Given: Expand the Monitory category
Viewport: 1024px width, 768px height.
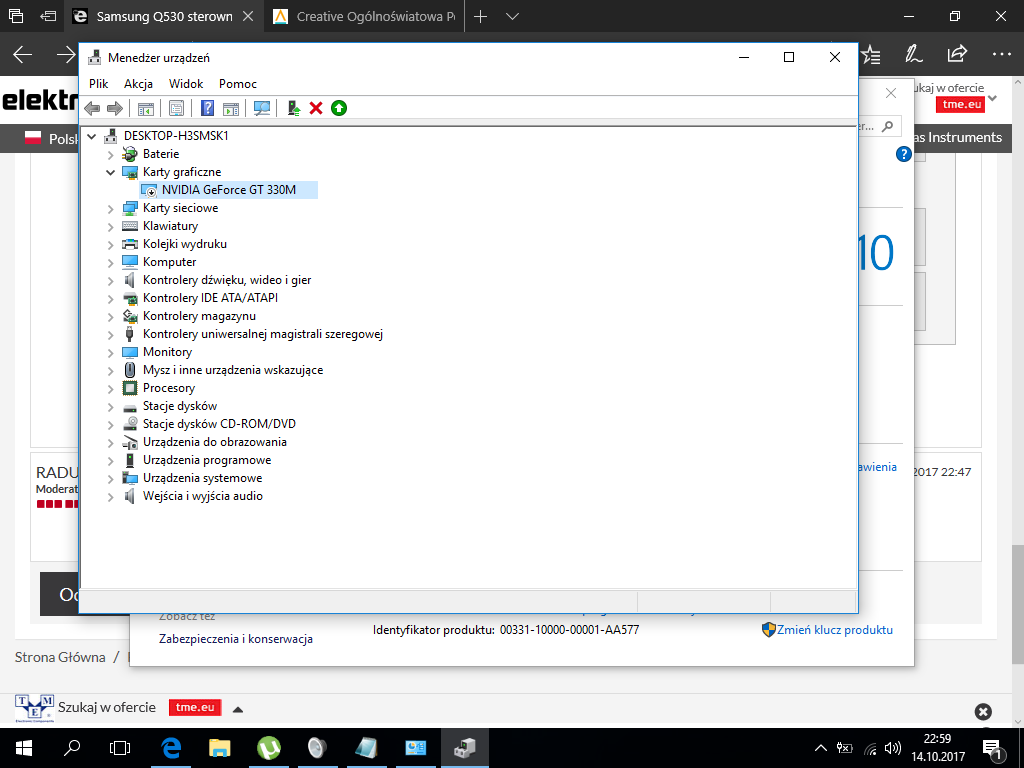Looking at the screenshot, I should point(110,353).
